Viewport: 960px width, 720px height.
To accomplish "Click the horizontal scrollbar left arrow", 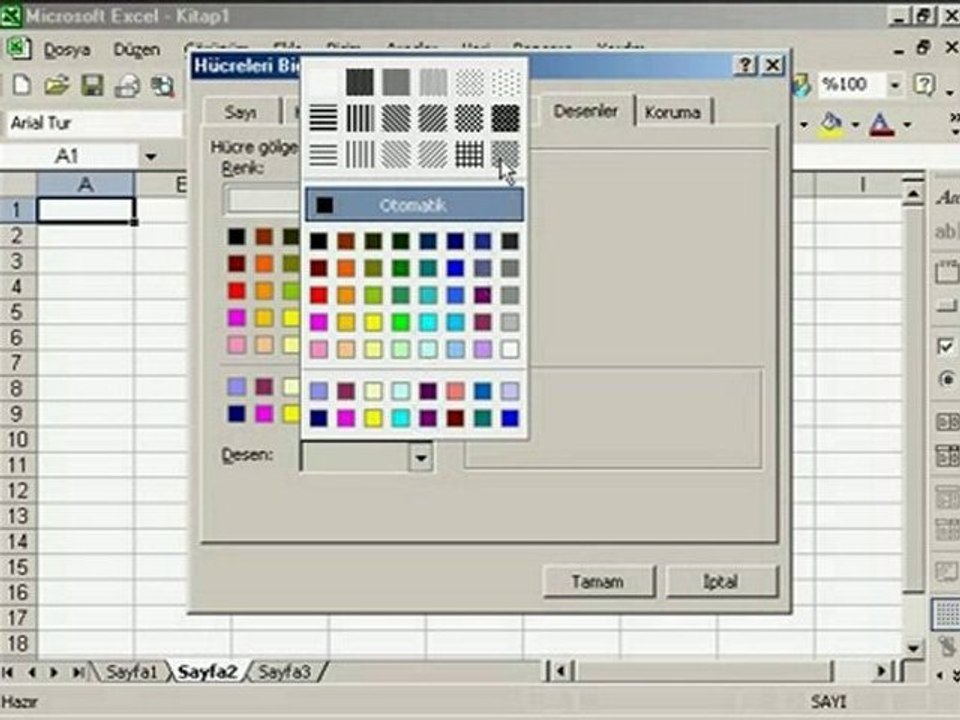I will (x=560, y=671).
